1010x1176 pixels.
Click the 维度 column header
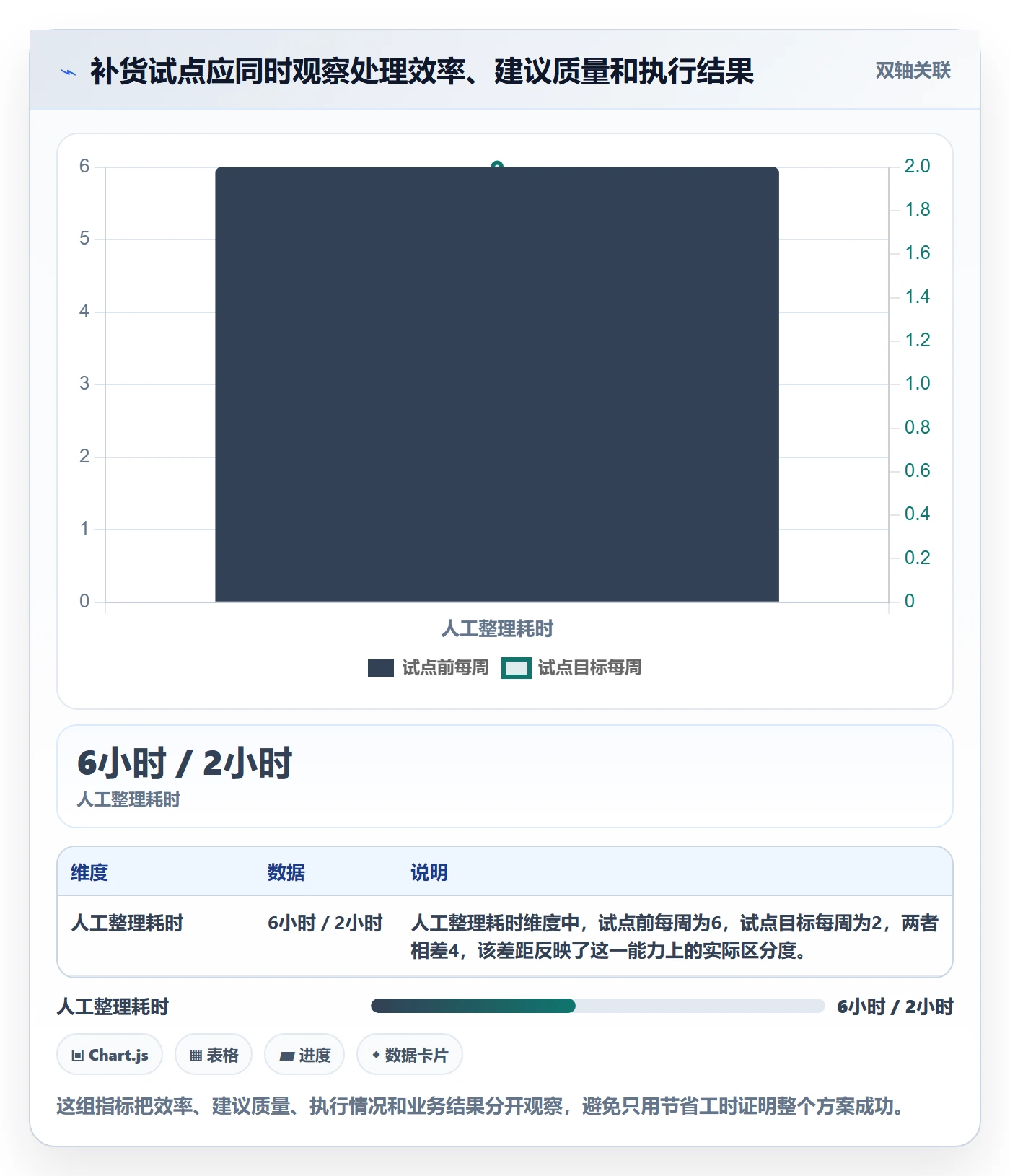click(89, 872)
